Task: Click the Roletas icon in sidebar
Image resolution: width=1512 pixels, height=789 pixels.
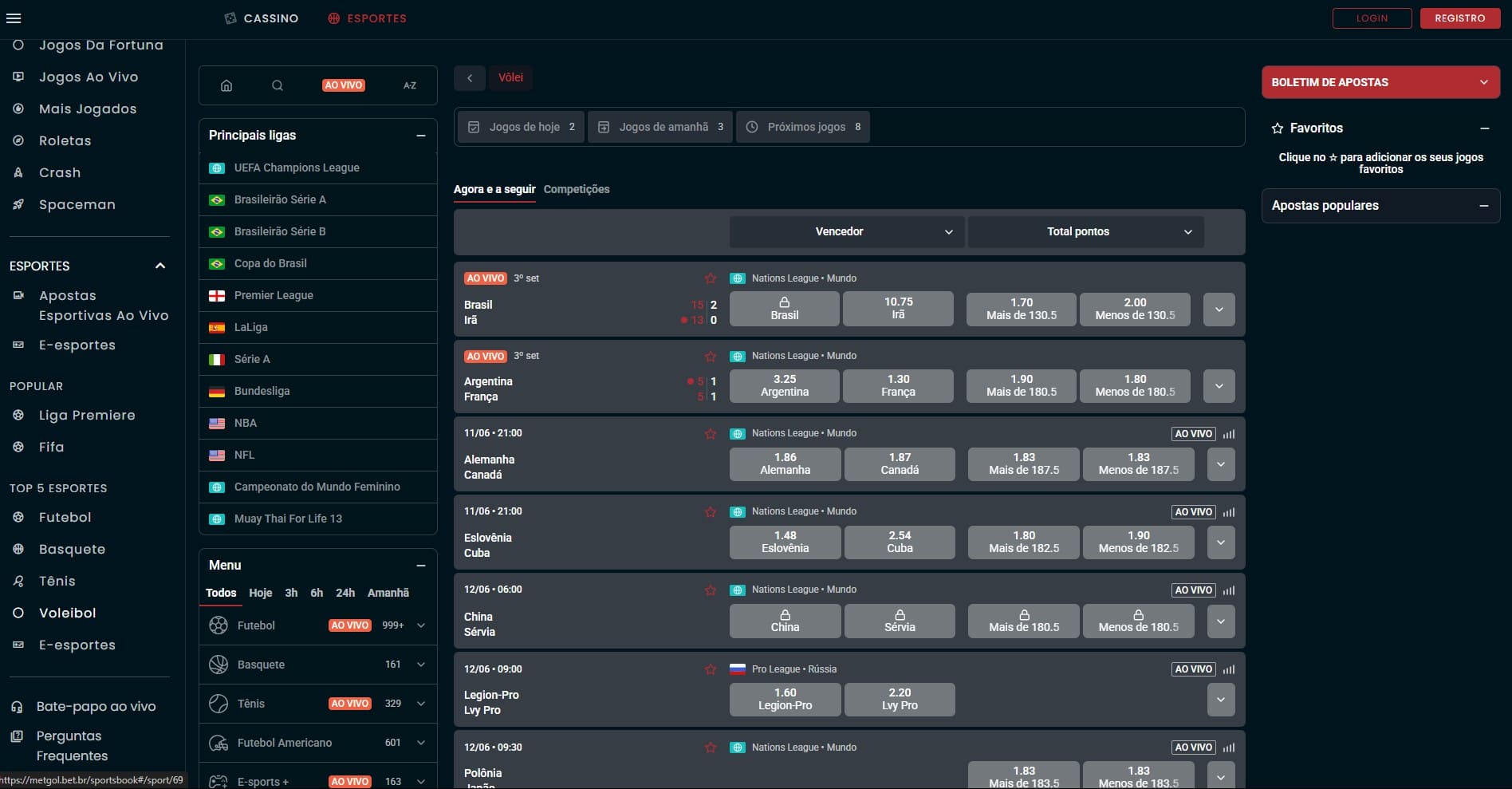Action: pyautogui.click(x=18, y=140)
